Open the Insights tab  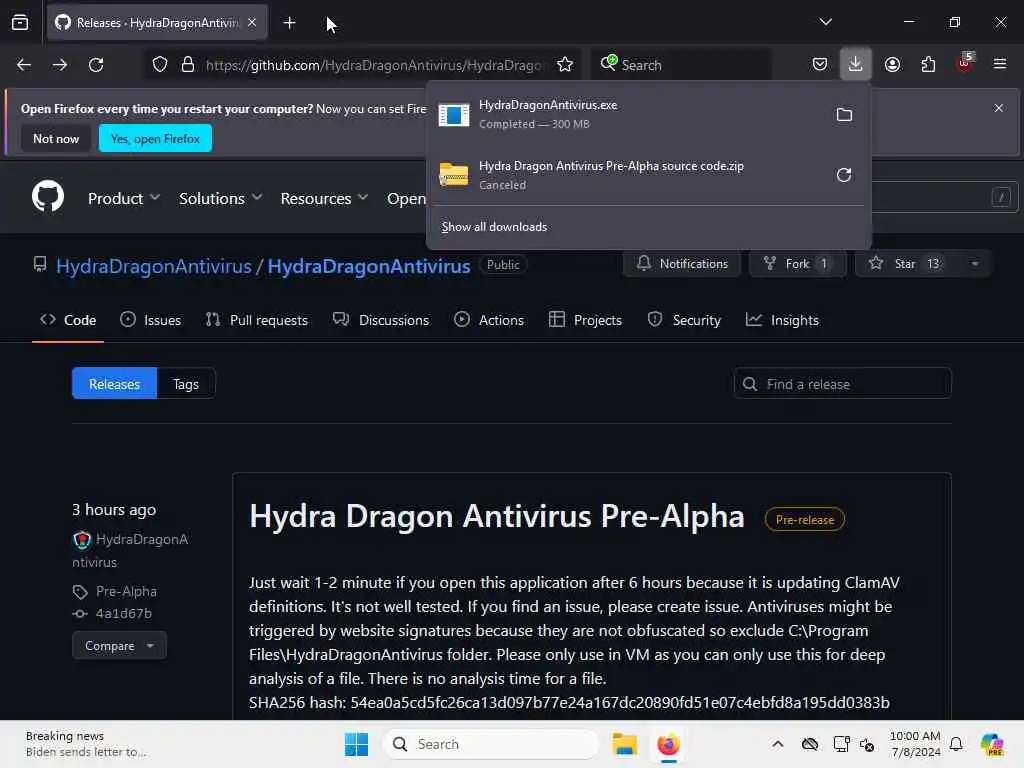[x=782, y=320]
